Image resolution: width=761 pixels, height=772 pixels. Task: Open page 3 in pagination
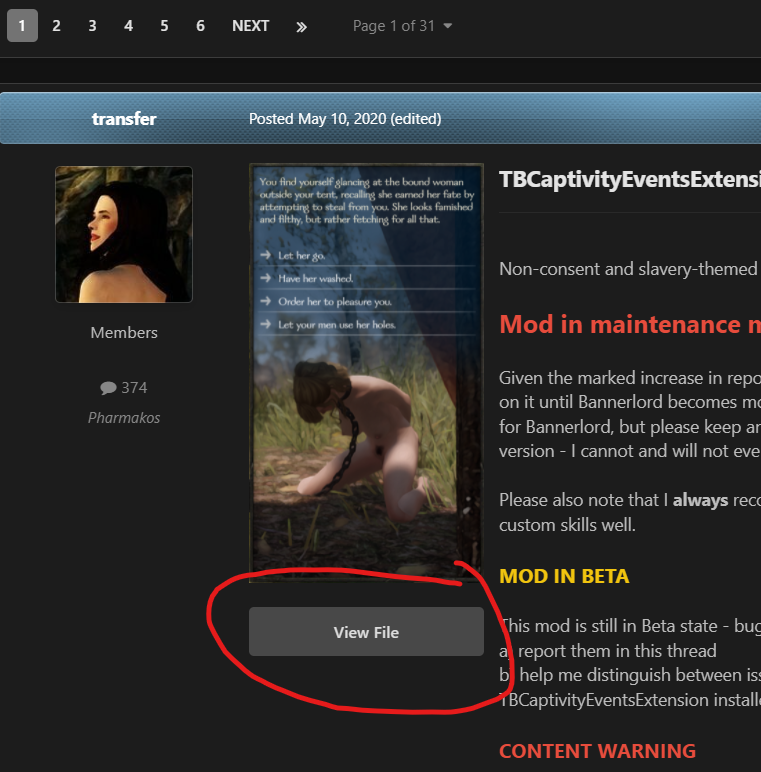(x=93, y=26)
